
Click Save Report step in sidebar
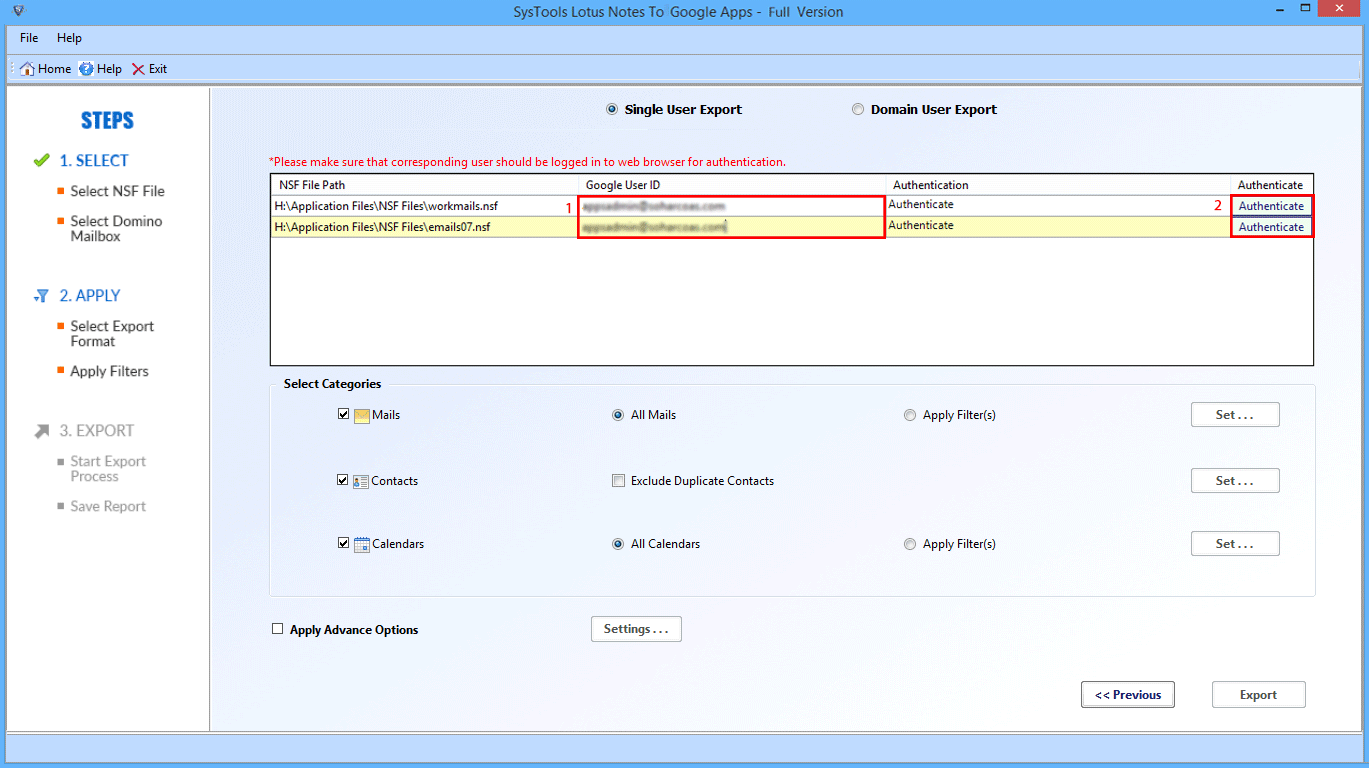pos(108,506)
